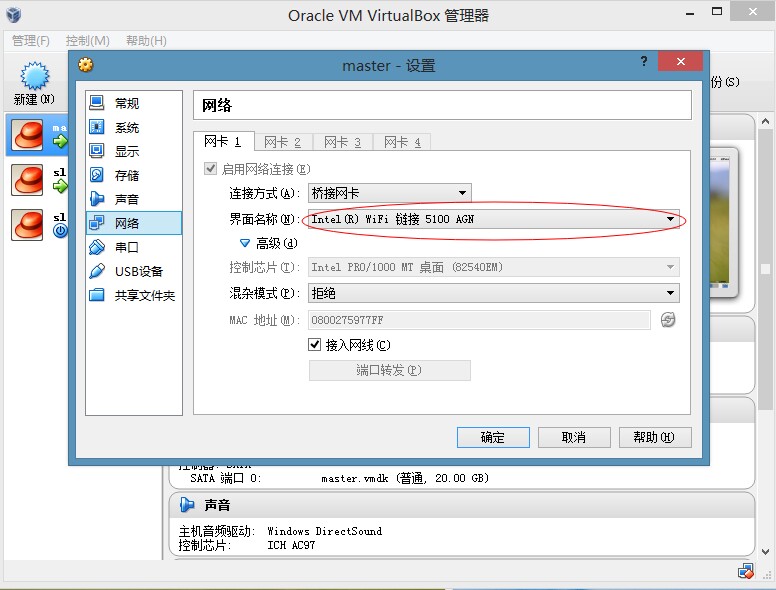This screenshot has width=776, height=590.
Task: Open the 帮助(H) menu
Action: (x=146, y=41)
